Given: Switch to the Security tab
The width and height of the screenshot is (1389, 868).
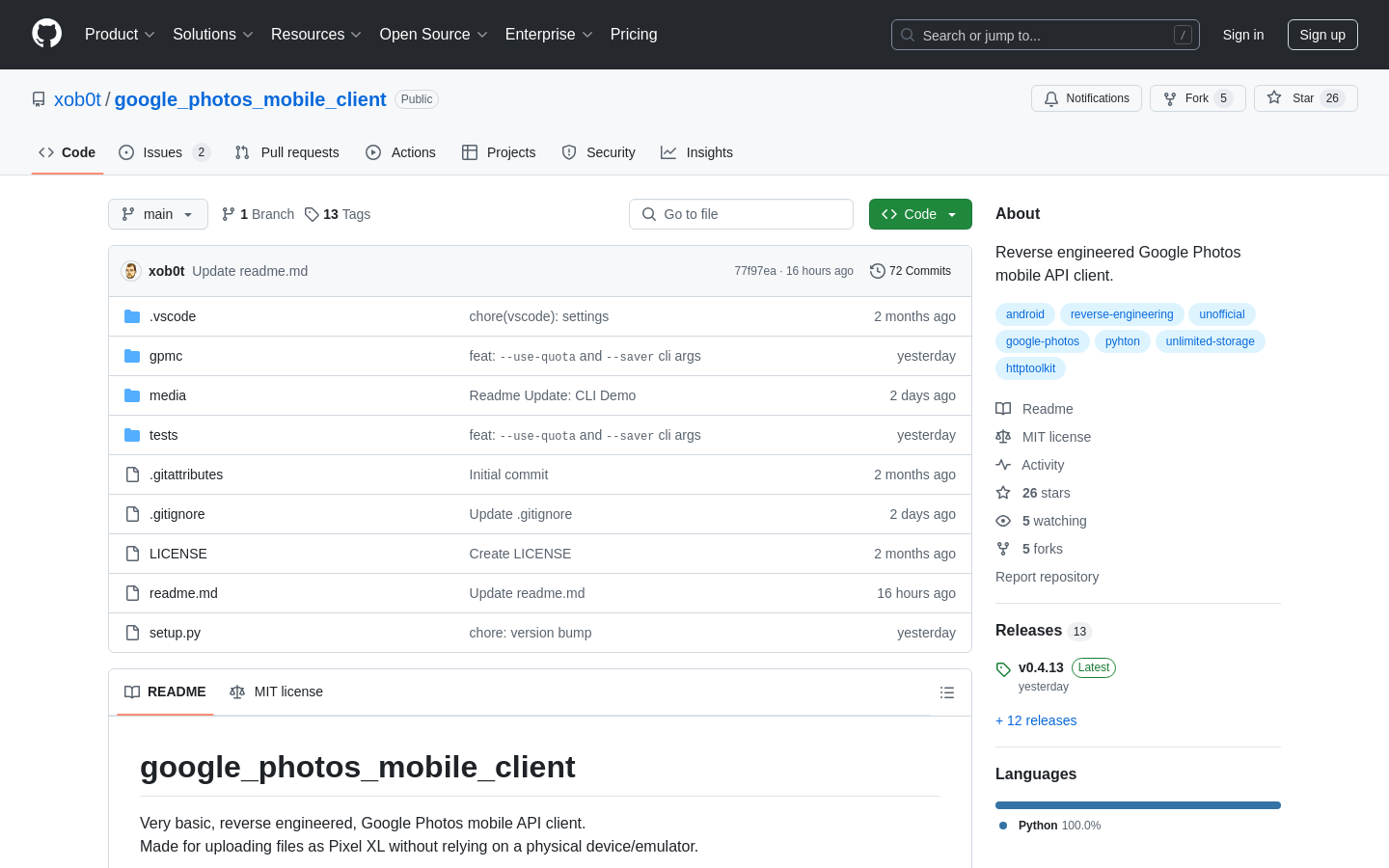Looking at the screenshot, I should coord(598,152).
